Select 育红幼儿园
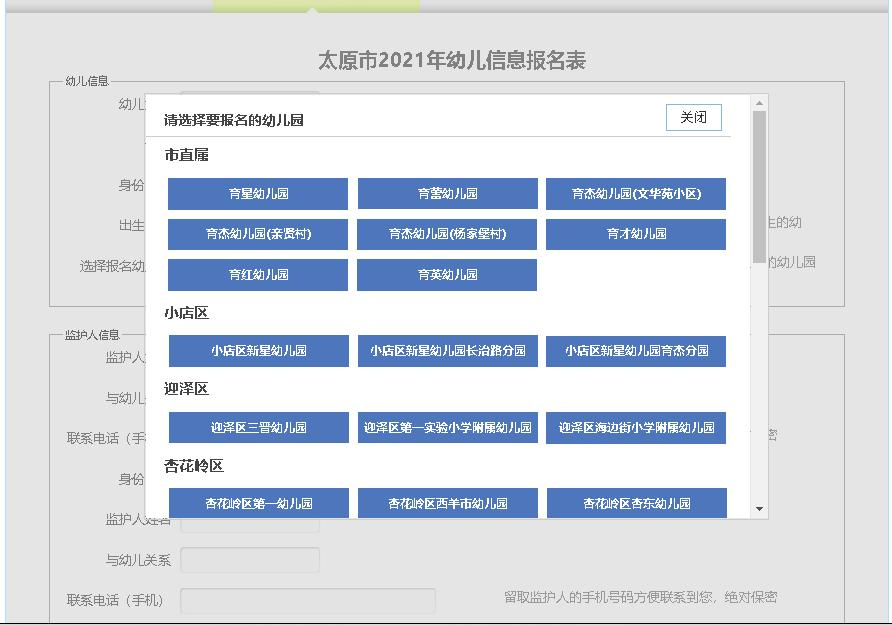 tap(257, 274)
